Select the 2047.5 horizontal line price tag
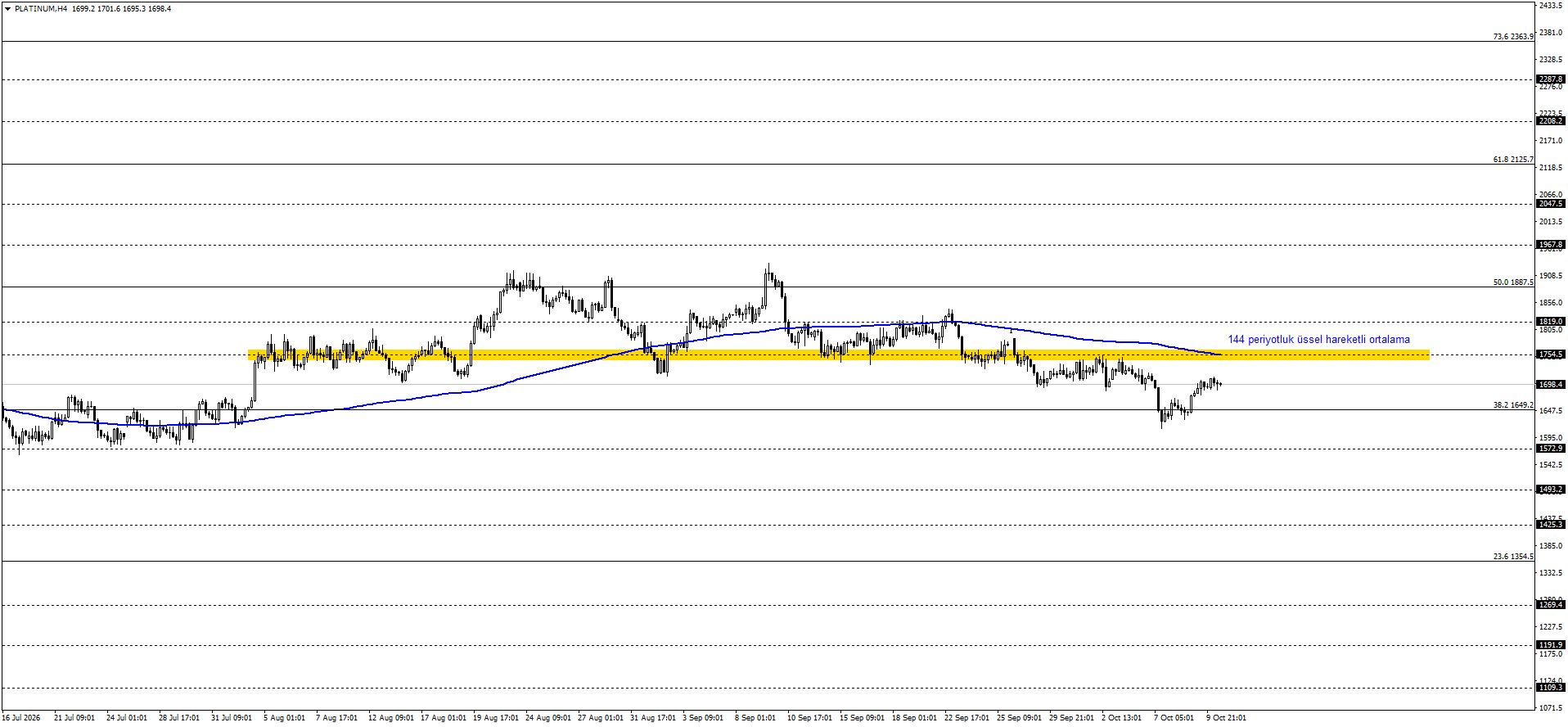This screenshot has height=727, width=1568. (x=1551, y=204)
